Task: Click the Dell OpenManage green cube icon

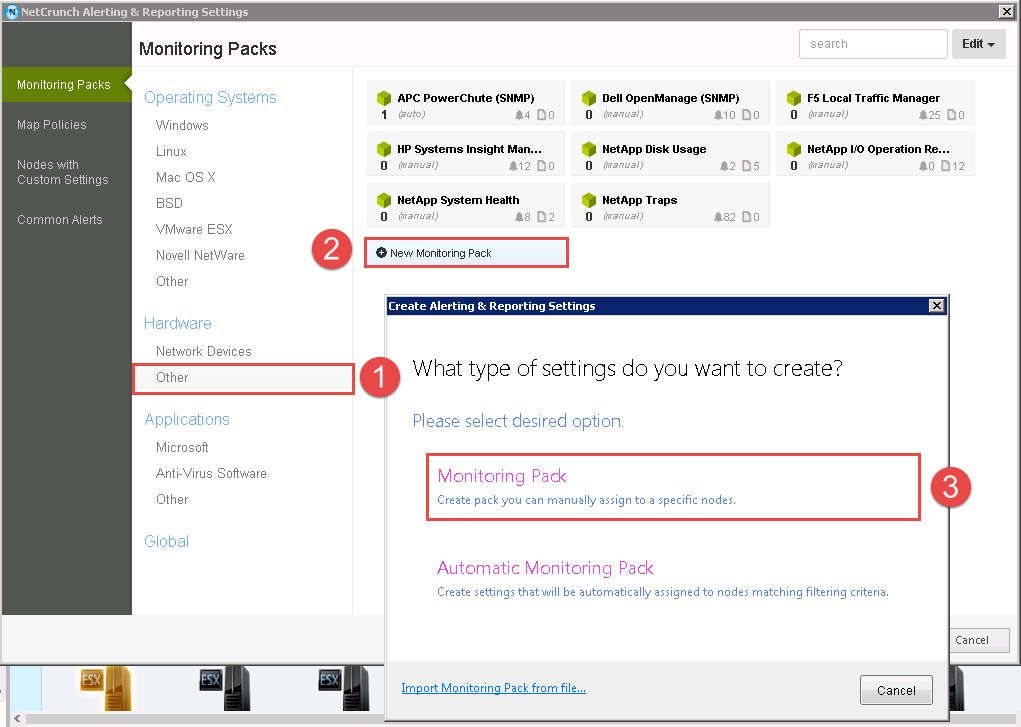Action: coord(589,98)
